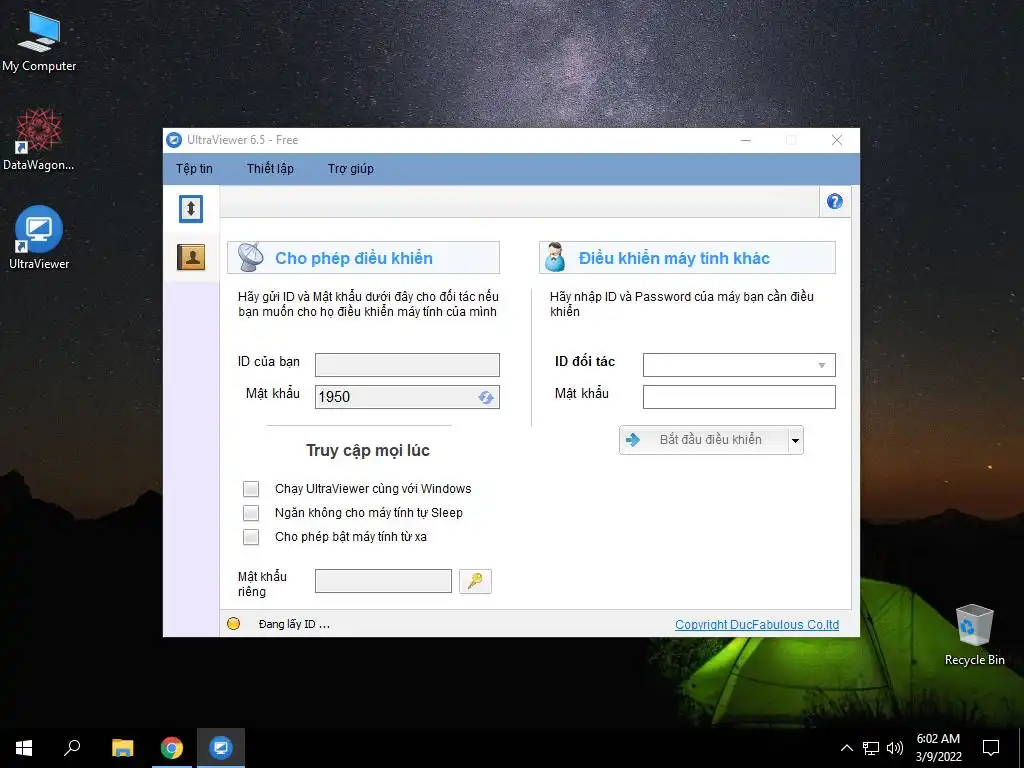Click the network tray icon
This screenshot has height=768, width=1024.
[x=871, y=748]
